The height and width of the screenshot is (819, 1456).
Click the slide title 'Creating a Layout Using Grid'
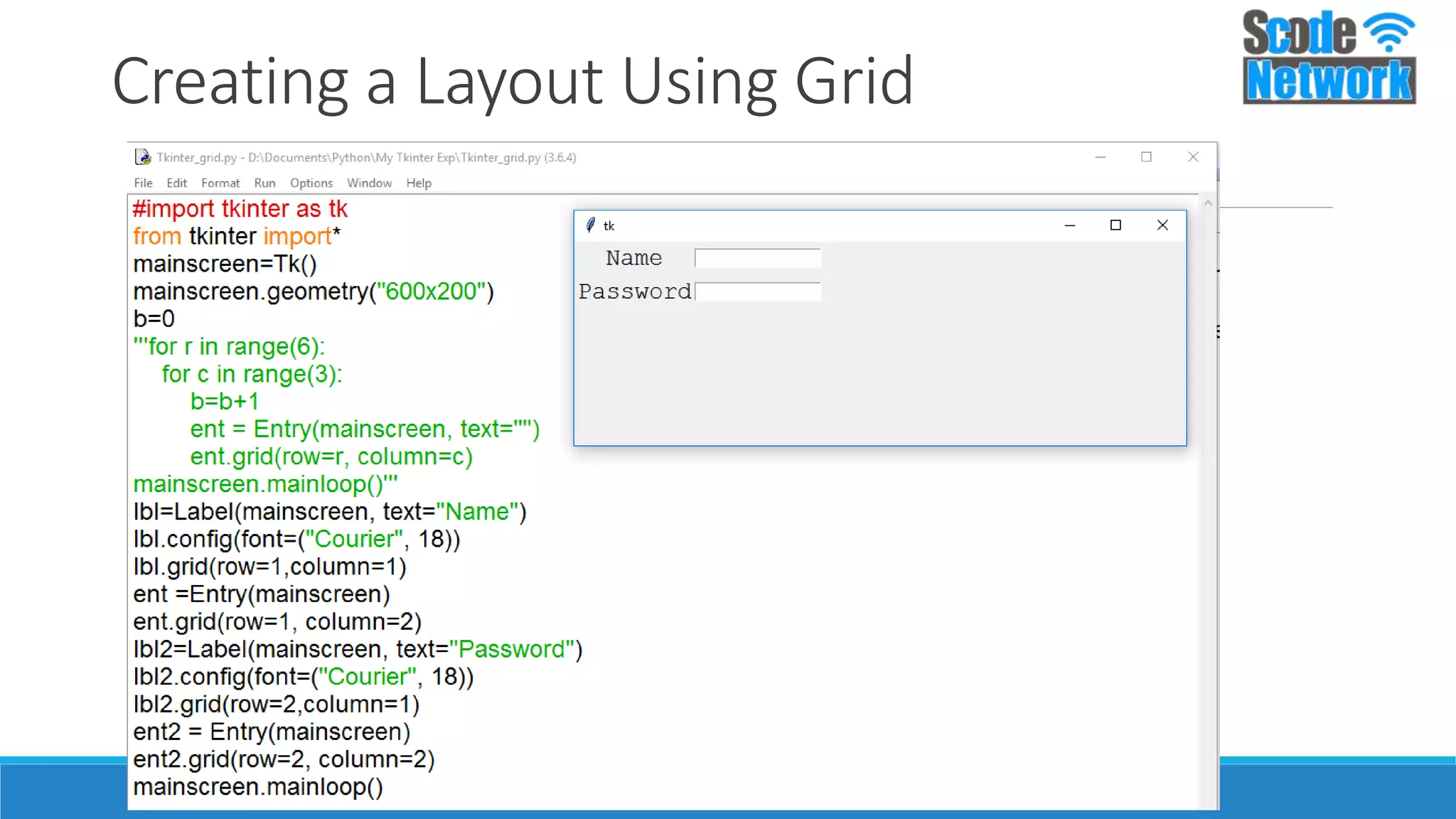513,82
